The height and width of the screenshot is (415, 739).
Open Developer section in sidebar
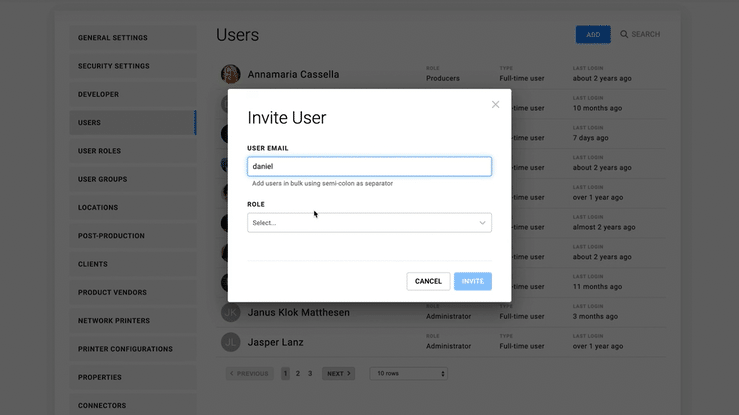(x=133, y=94)
